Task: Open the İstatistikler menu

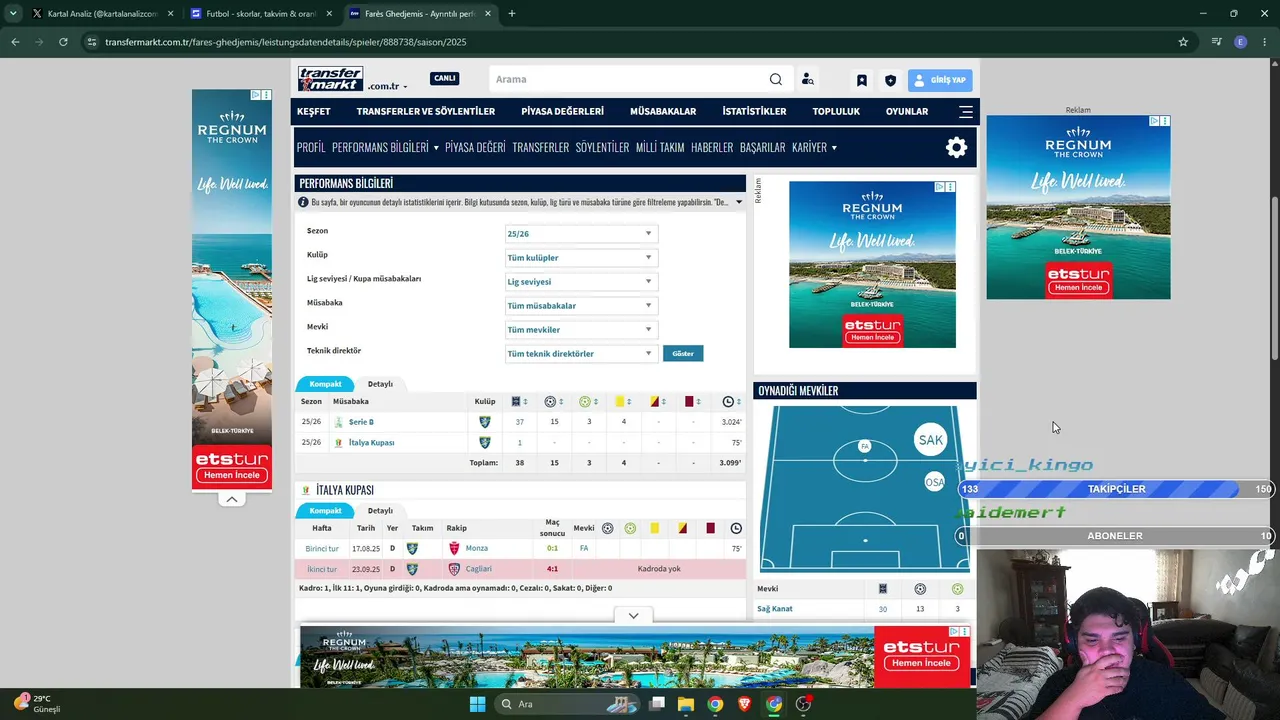Action: (x=755, y=111)
